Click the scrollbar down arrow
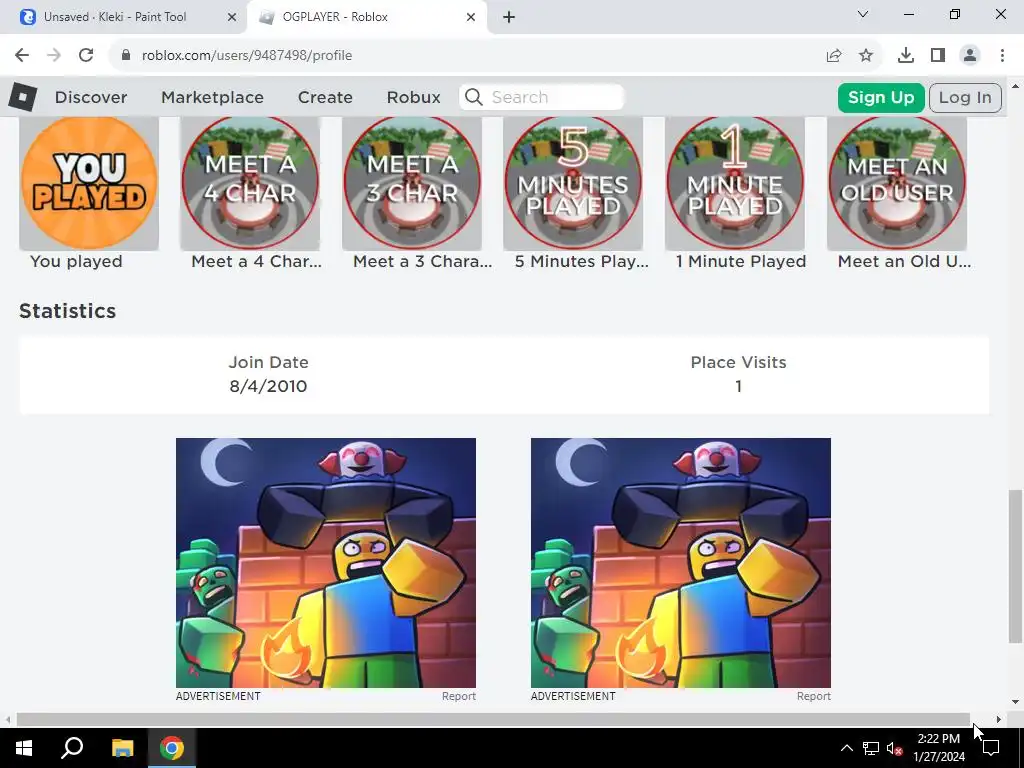 [1015, 703]
